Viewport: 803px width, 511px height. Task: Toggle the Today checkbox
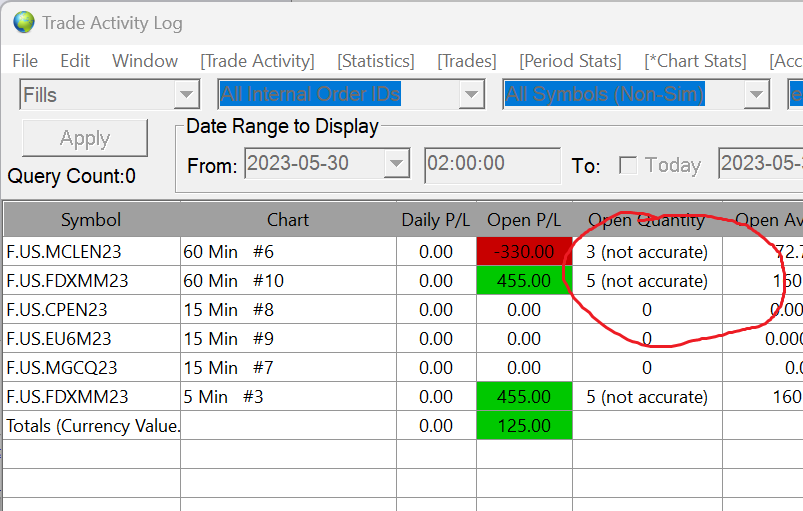[x=628, y=165]
